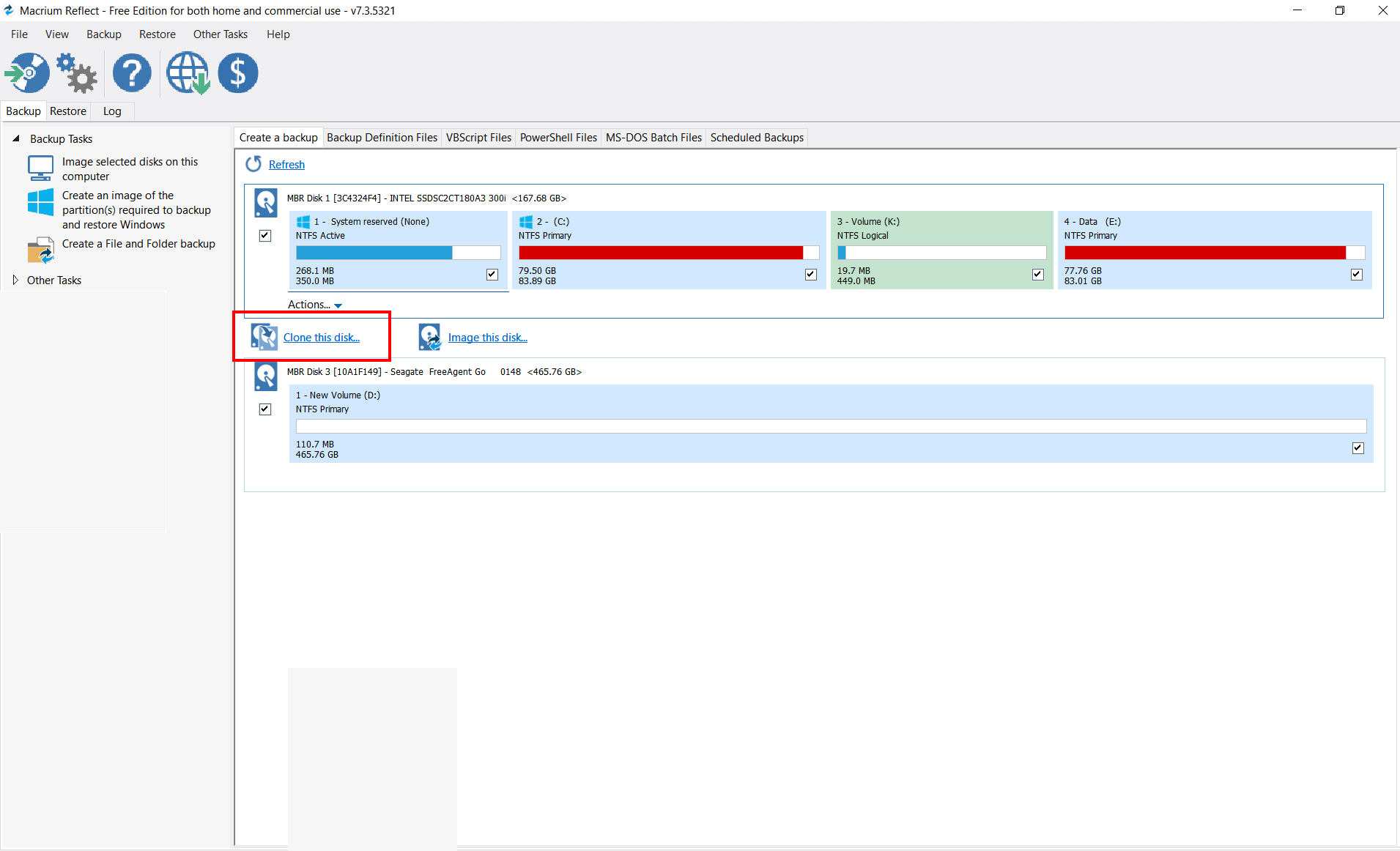The height and width of the screenshot is (851, 1400).
Task: Collapse the Backup Tasks tree section
Action: (16, 138)
